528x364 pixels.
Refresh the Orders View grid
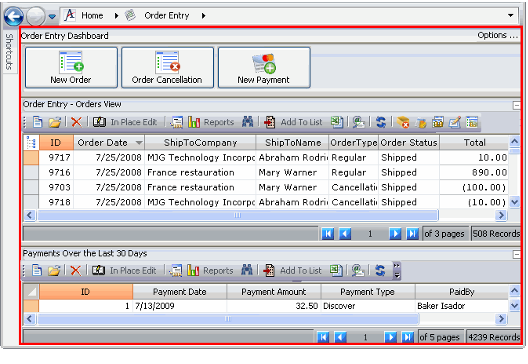click(x=381, y=122)
